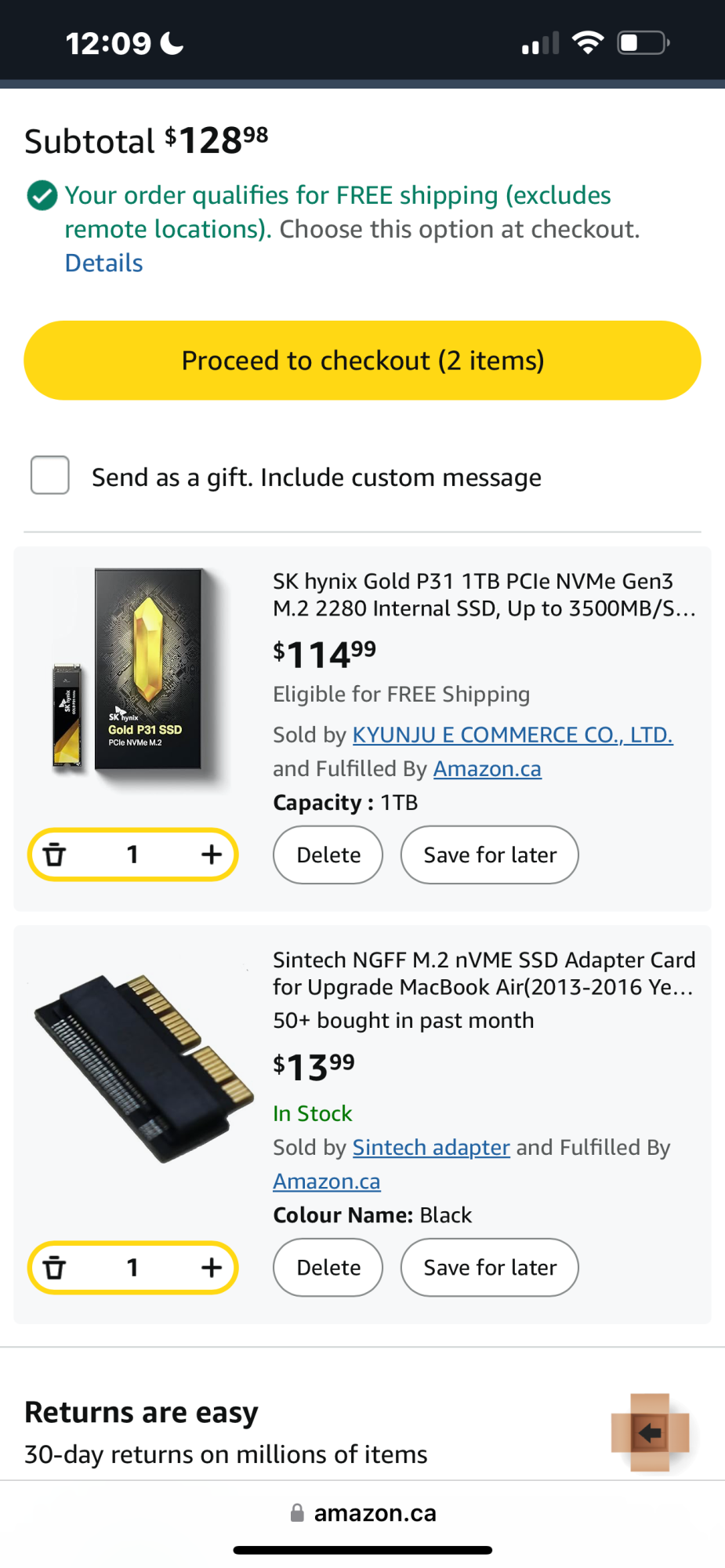Tap the plus icon for SK hynix SSD quantity
725x1568 pixels.
211,854
